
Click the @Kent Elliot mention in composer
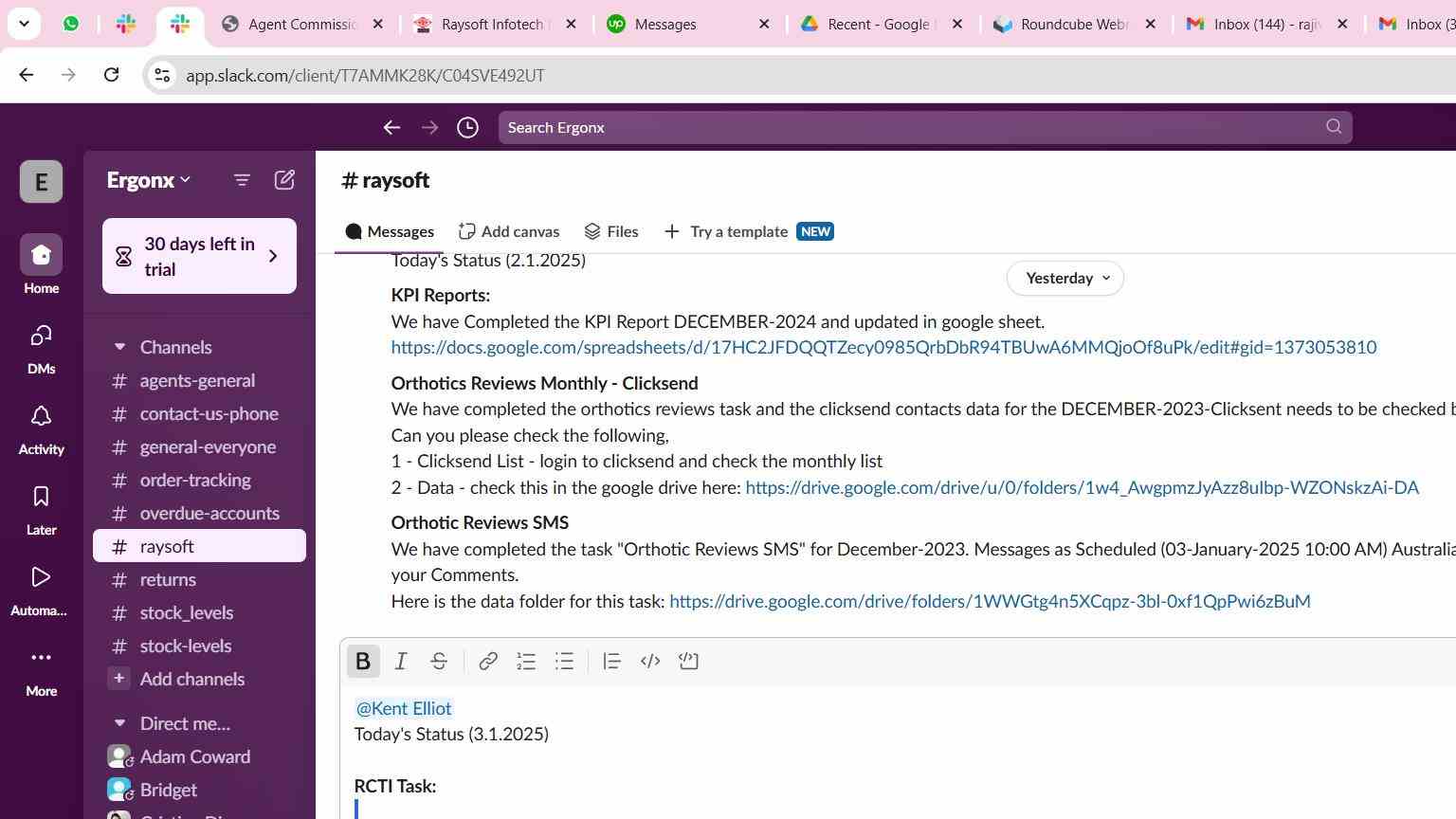404,708
